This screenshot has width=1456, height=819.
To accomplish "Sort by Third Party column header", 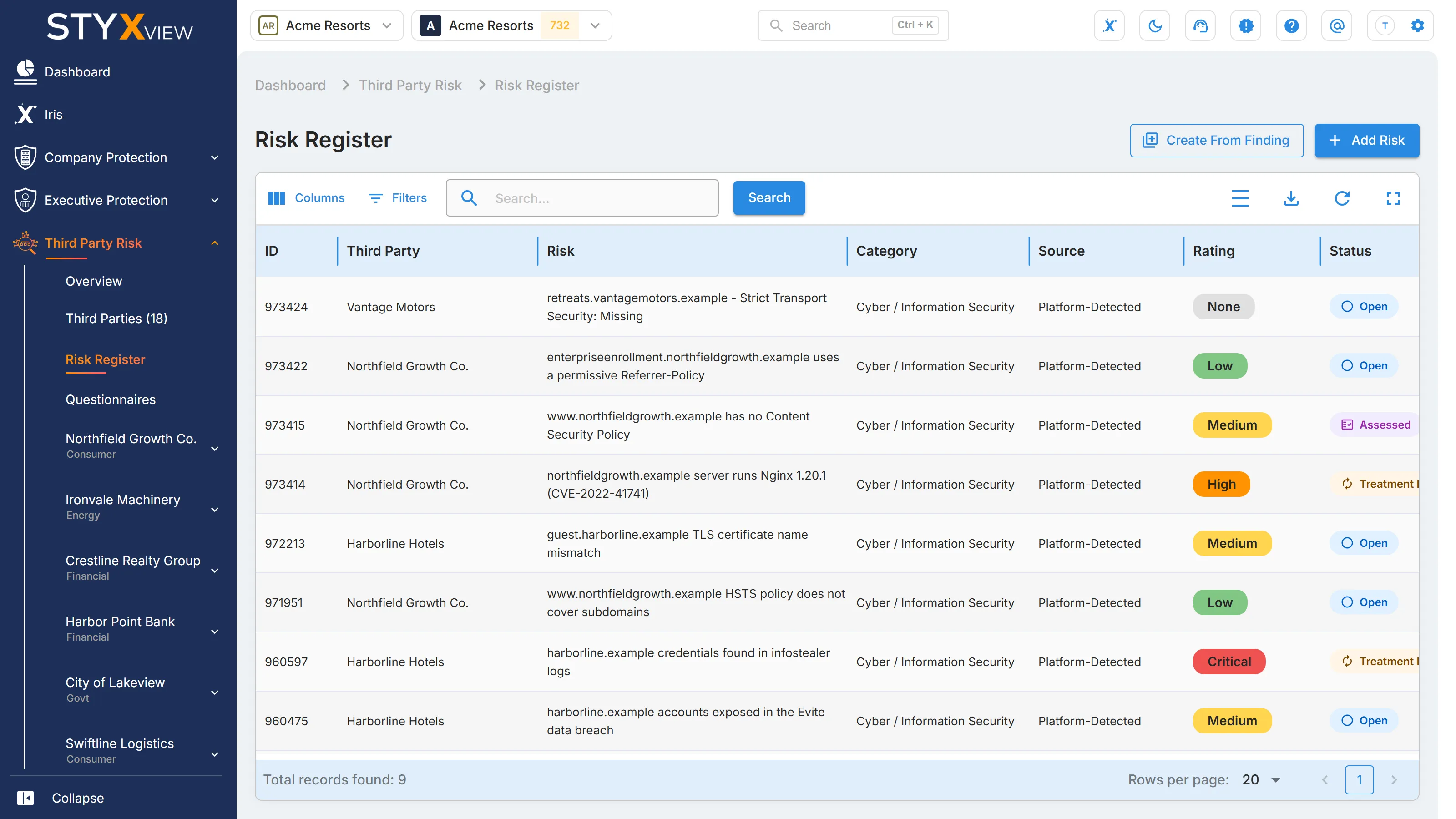I will coord(383,250).
